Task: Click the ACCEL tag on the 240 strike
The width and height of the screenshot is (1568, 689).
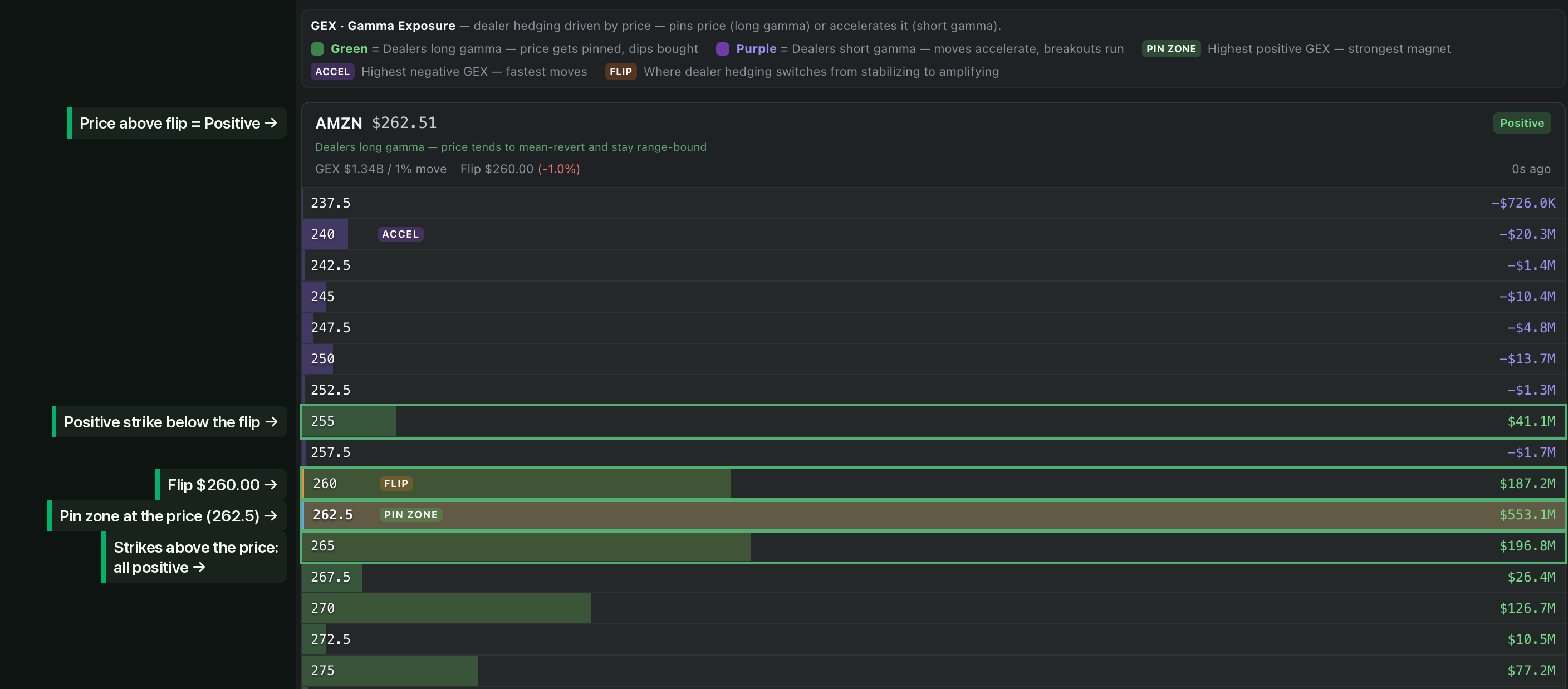Action: pyautogui.click(x=400, y=234)
